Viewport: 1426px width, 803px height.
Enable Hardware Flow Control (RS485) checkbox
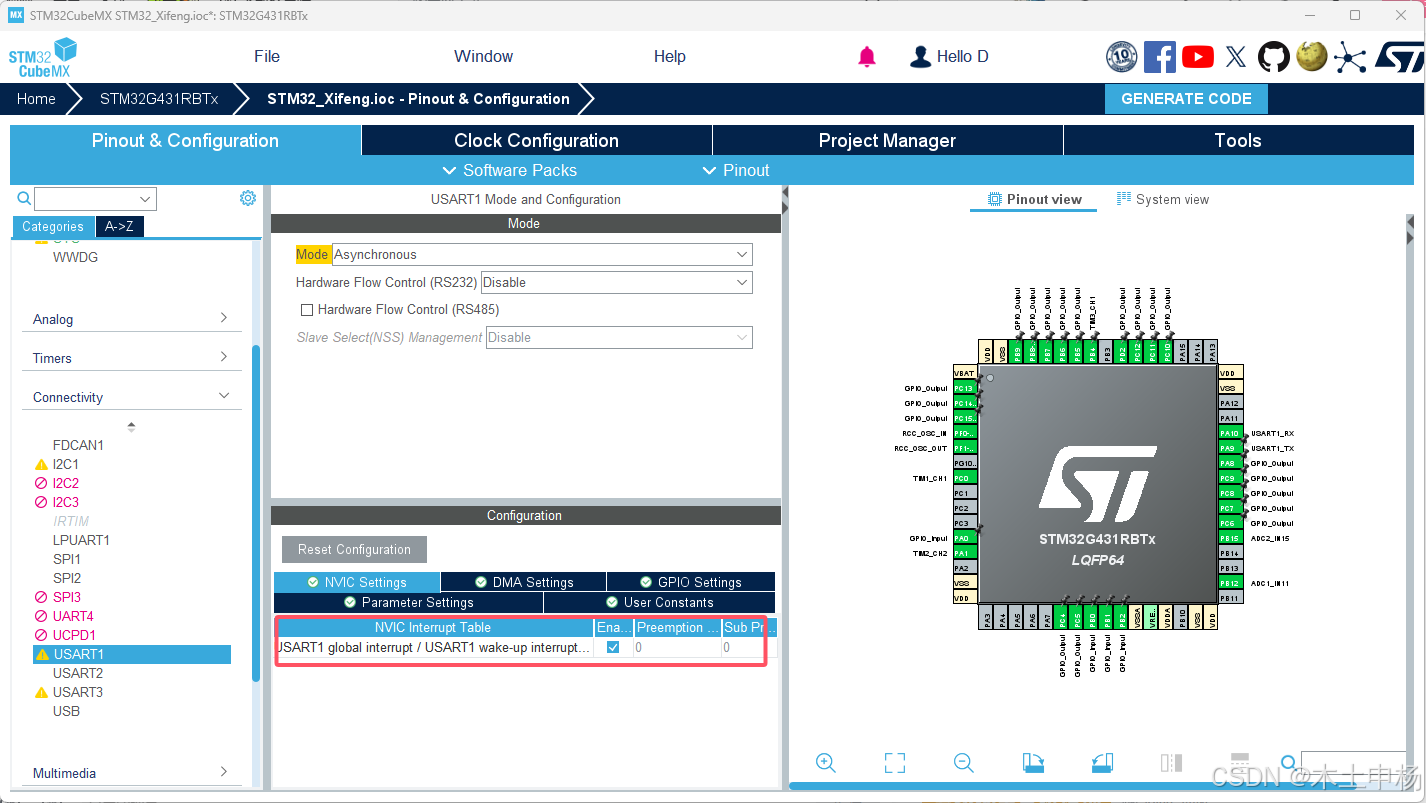(307, 310)
